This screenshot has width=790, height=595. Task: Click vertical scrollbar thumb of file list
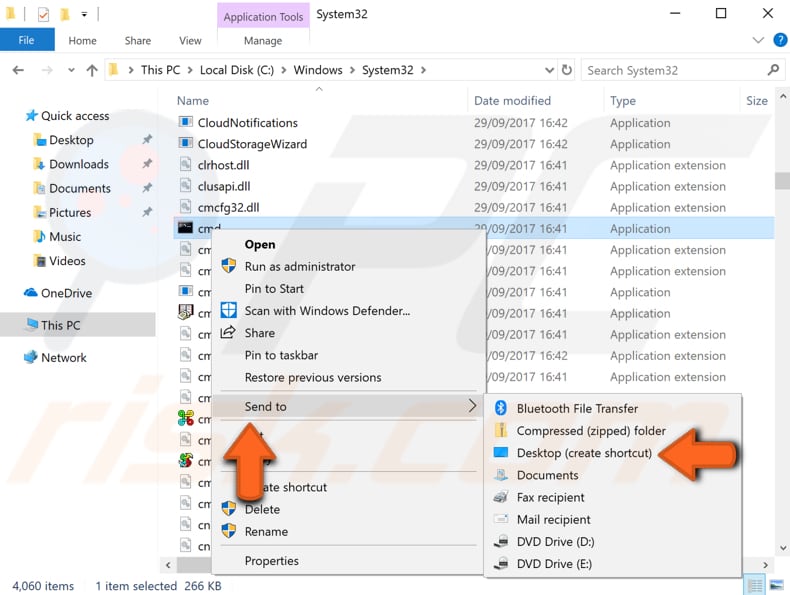coord(782,180)
